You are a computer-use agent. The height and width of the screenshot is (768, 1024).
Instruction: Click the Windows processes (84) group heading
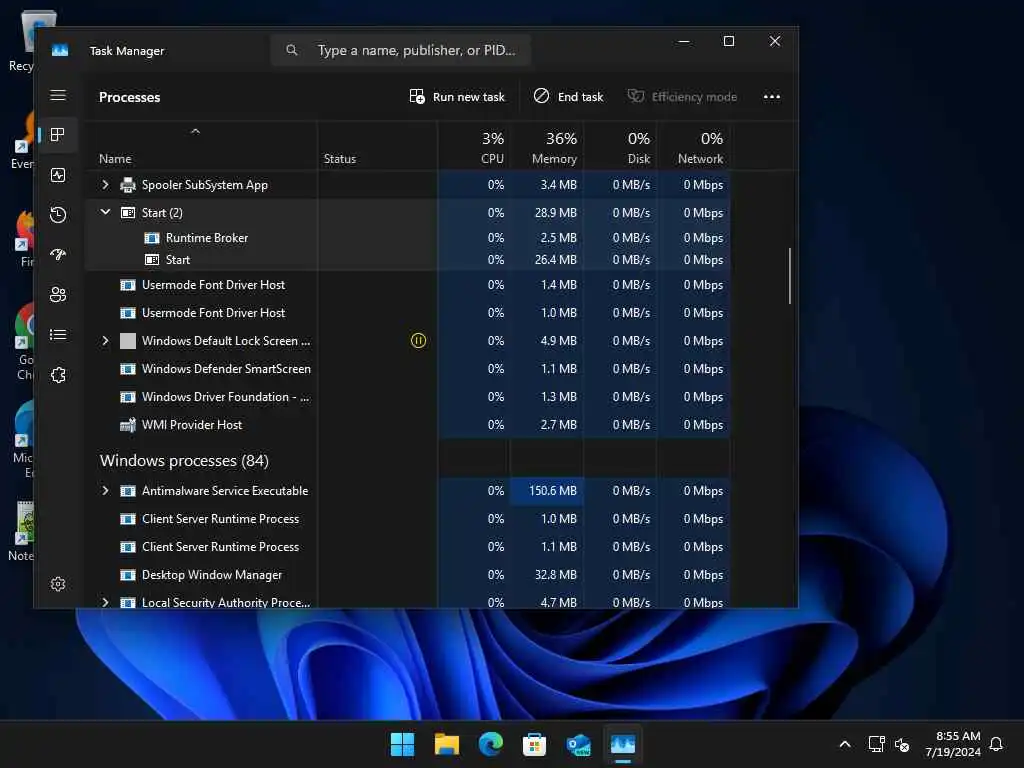pyautogui.click(x=184, y=460)
